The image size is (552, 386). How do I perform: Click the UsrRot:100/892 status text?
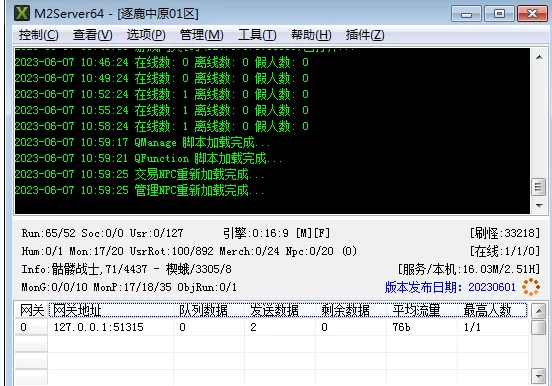pos(171,251)
